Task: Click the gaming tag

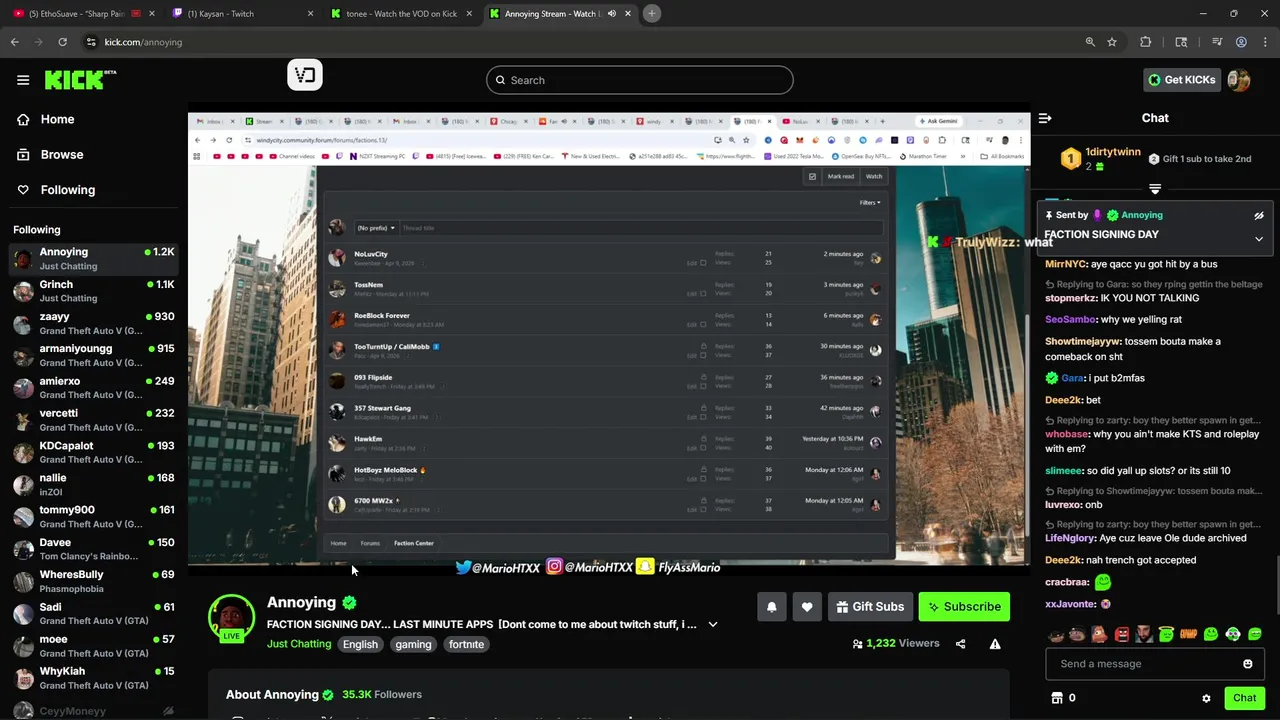Action: pos(413,645)
